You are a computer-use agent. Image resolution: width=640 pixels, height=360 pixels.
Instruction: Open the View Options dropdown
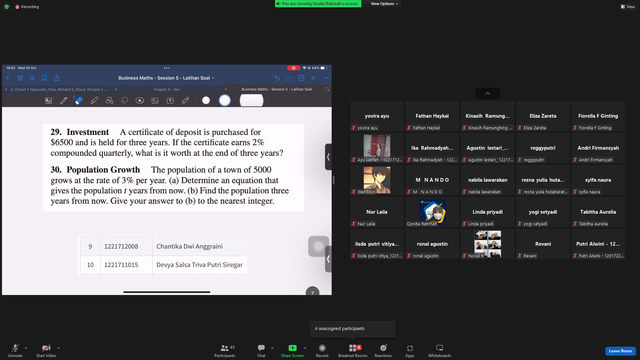pos(384,4)
